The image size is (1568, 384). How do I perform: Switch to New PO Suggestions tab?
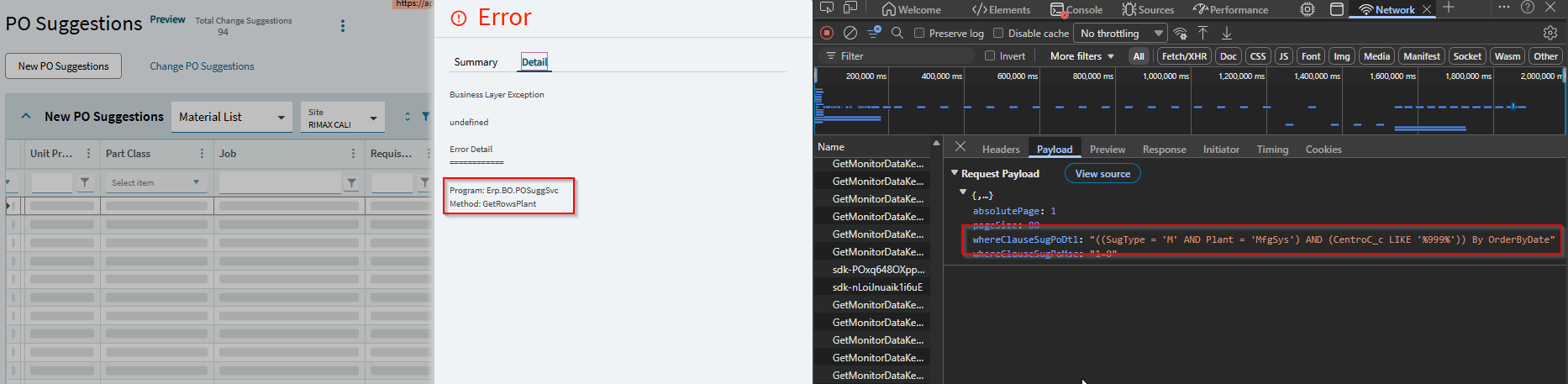tap(64, 66)
